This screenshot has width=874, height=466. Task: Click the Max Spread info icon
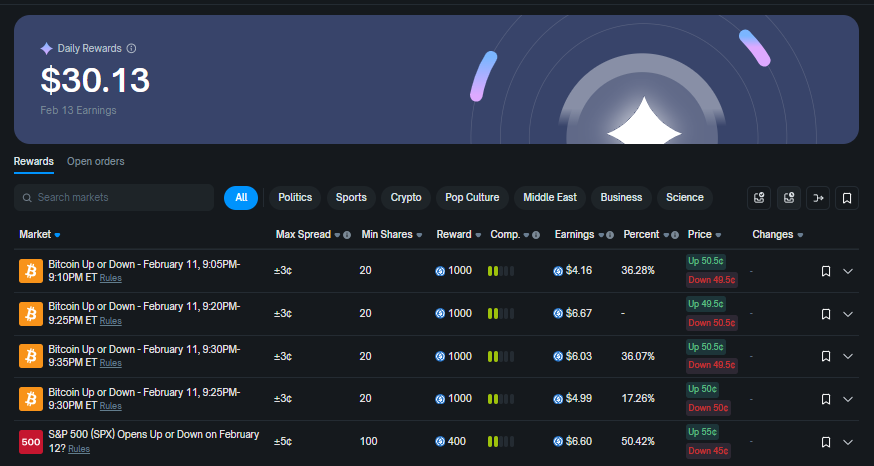[x=347, y=235]
